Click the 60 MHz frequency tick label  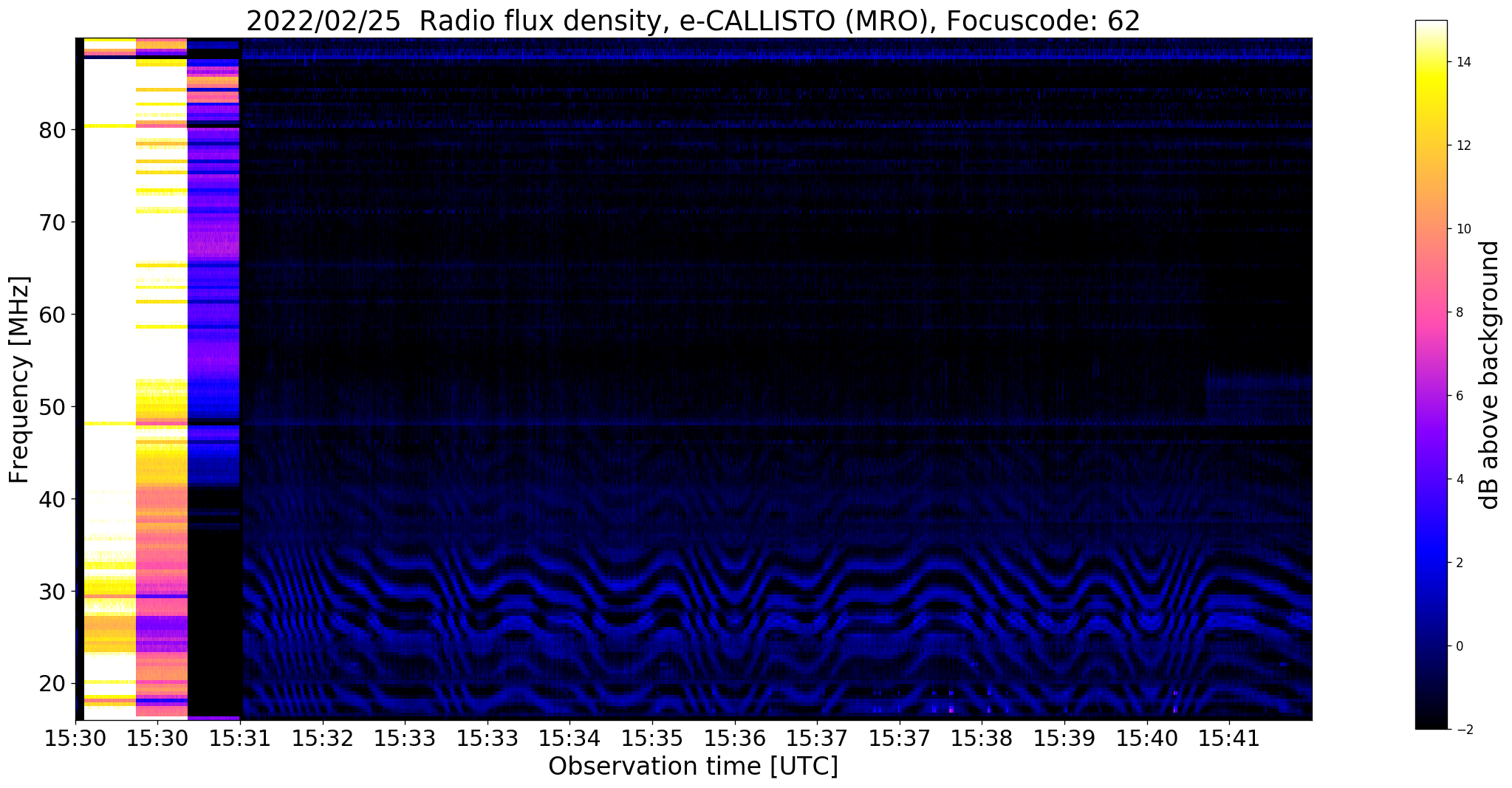(52, 315)
